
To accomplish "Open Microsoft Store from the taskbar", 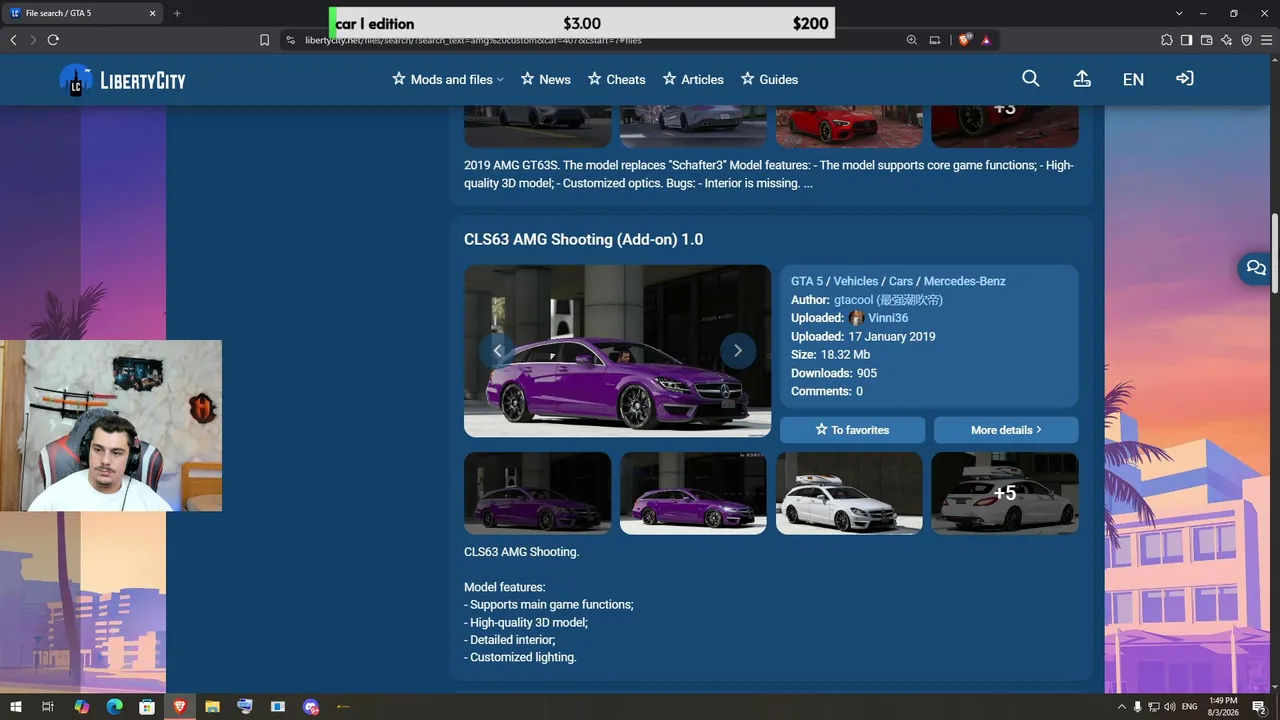I will click(147, 707).
